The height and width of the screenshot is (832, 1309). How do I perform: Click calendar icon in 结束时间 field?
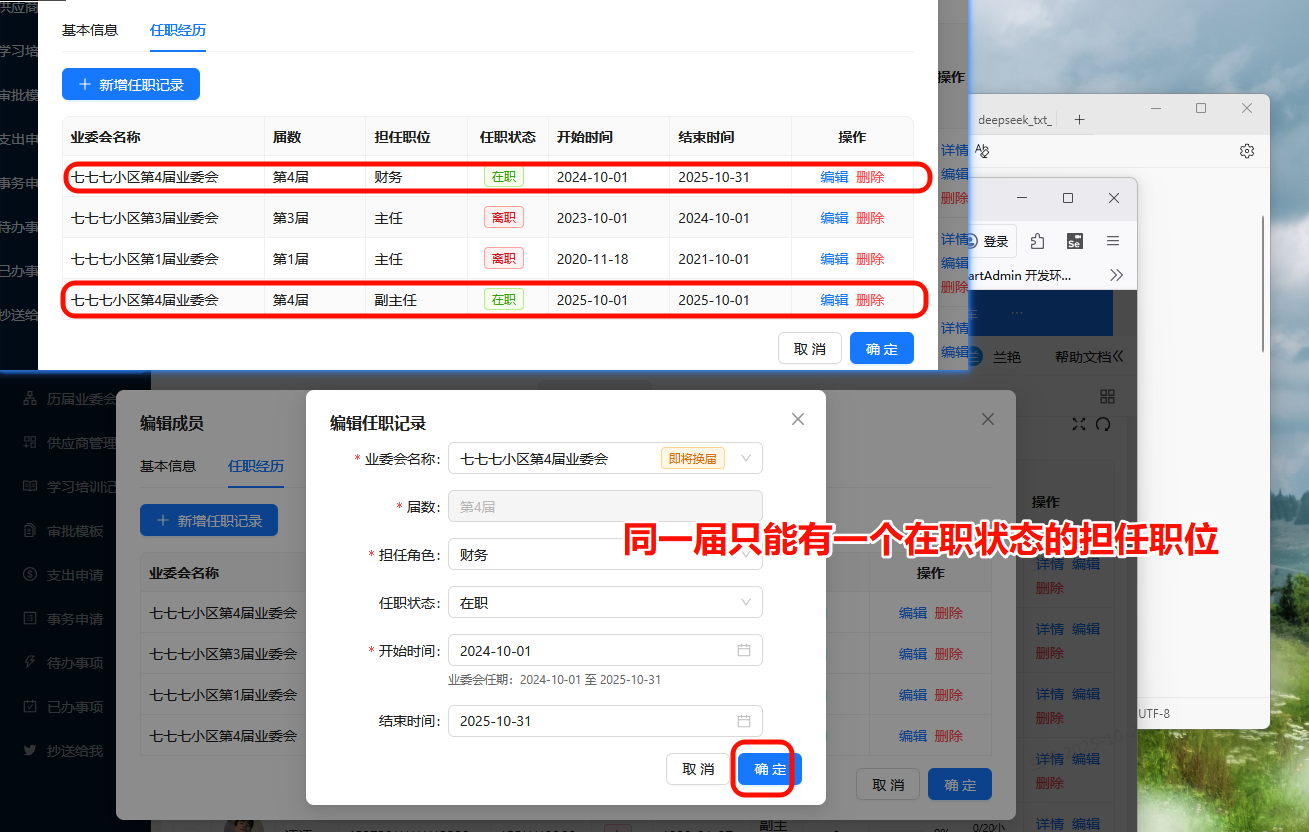coord(743,721)
